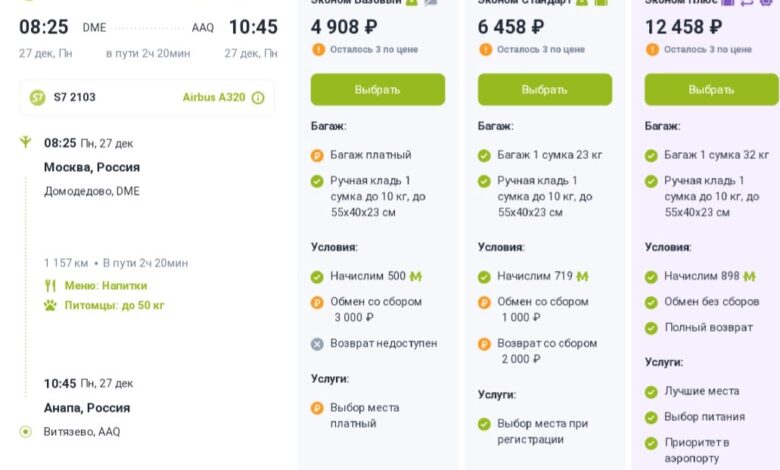This screenshot has height=470, width=780.
Task: Click the green check beside Багаж 1 сумка 23 кг
Action: [484, 155]
